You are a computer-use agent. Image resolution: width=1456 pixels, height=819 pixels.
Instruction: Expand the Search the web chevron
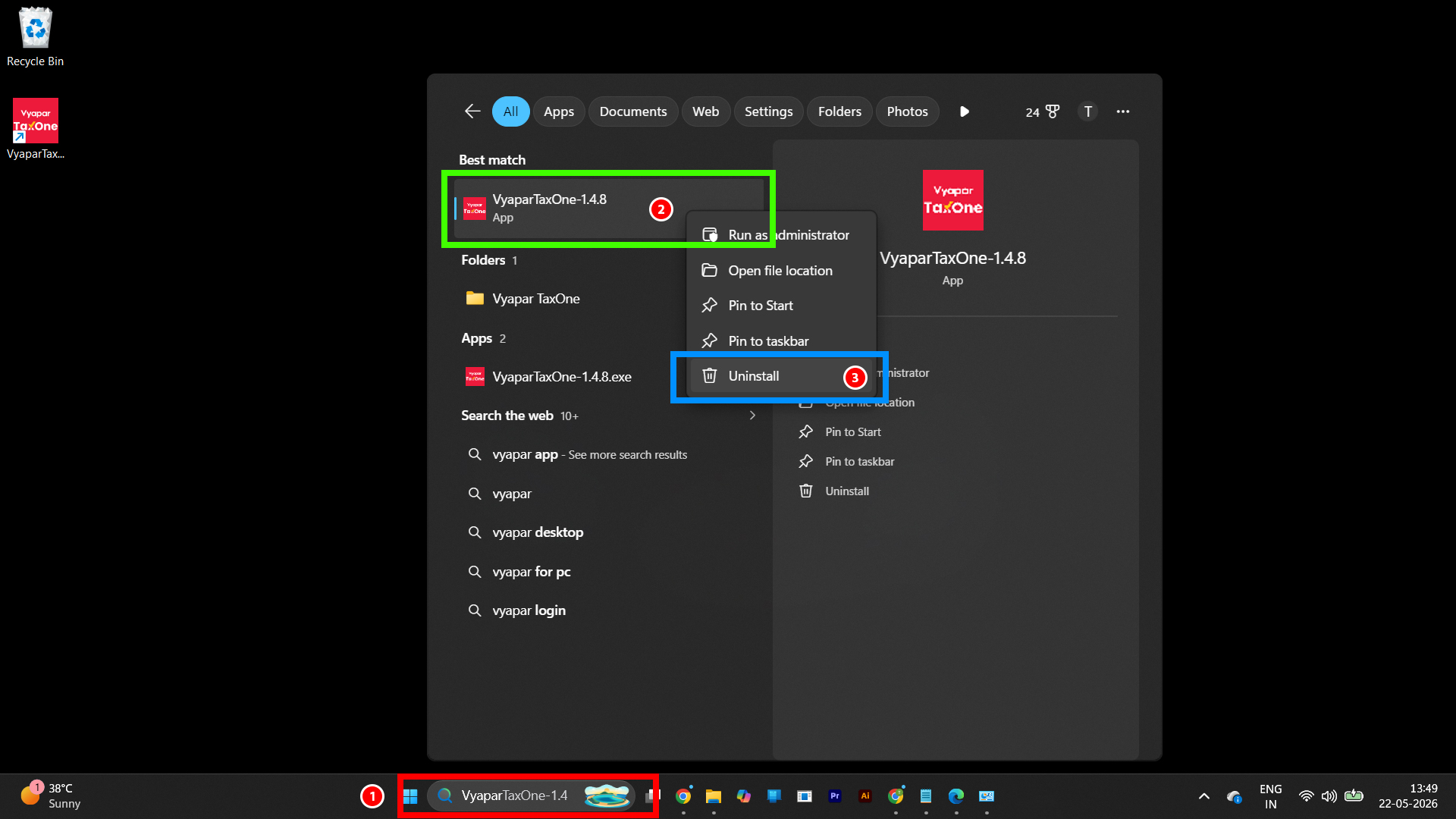click(752, 416)
